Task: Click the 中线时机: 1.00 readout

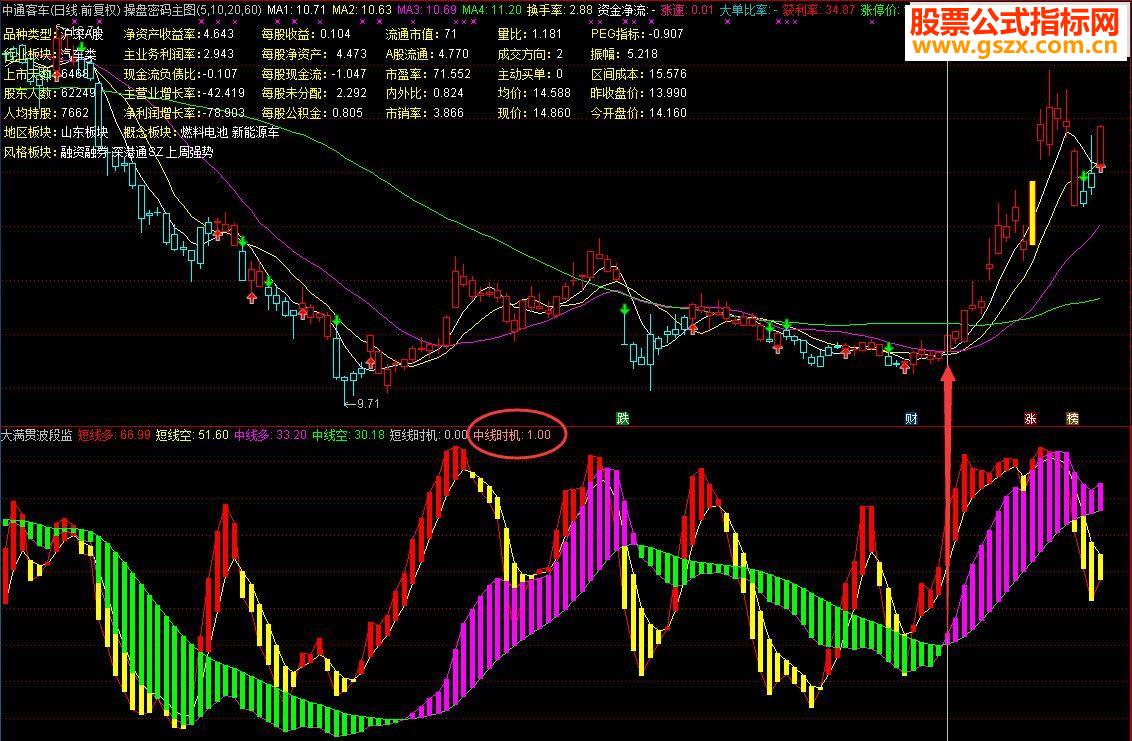Action: coord(512,436)
